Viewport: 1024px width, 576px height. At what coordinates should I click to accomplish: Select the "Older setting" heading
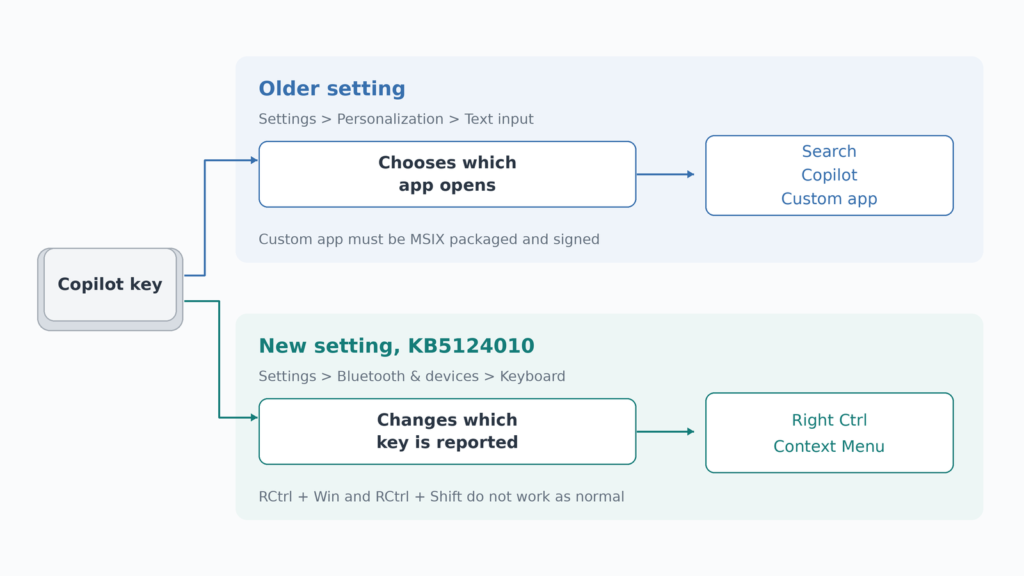coord(332,88)
